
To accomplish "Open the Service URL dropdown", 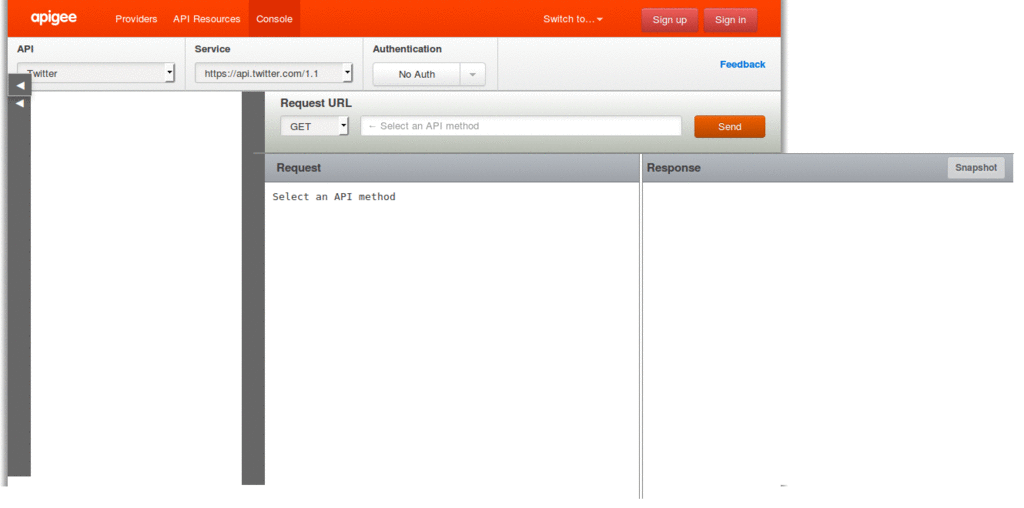I will pyautogui.click(x=274, y=73).
